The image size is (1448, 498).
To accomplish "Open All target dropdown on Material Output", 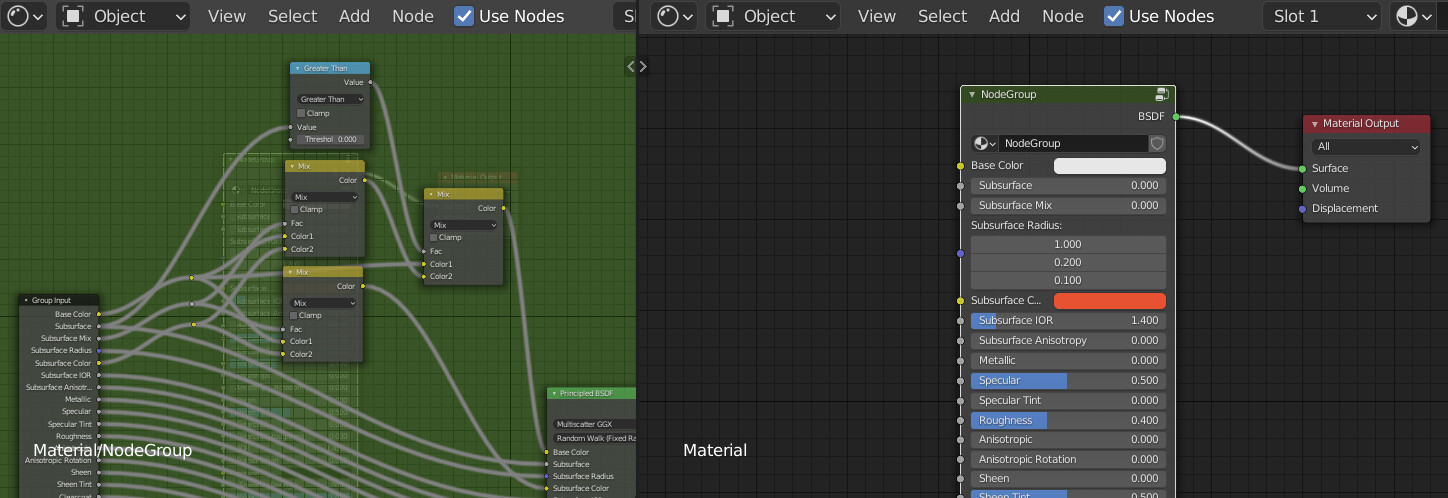I will (1366, 146).
